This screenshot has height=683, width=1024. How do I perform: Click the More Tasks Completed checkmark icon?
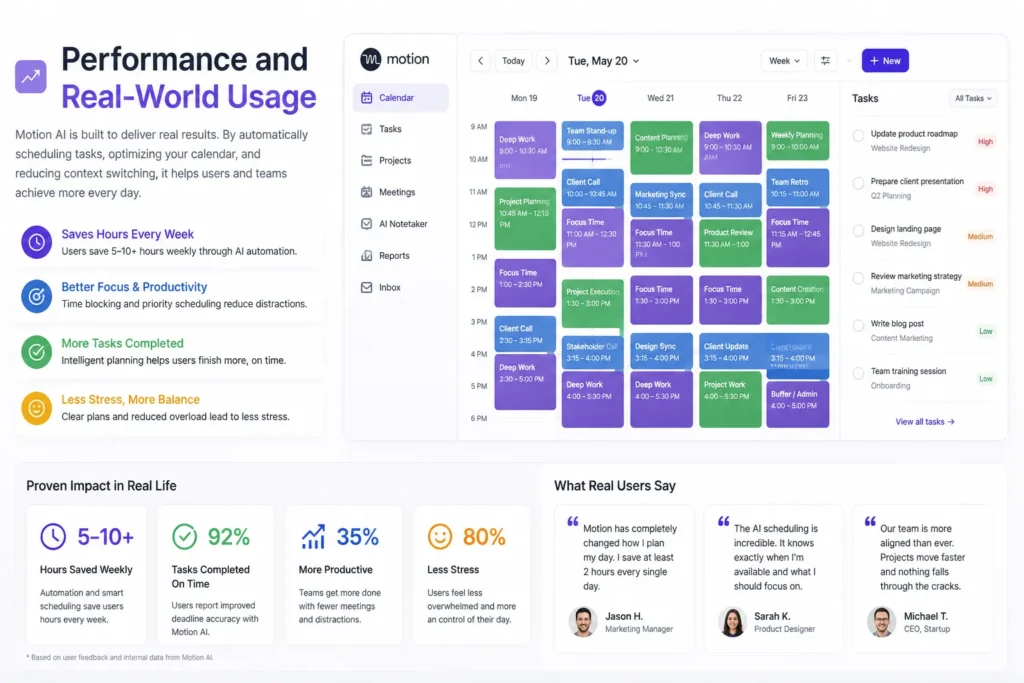coord(37,352)
